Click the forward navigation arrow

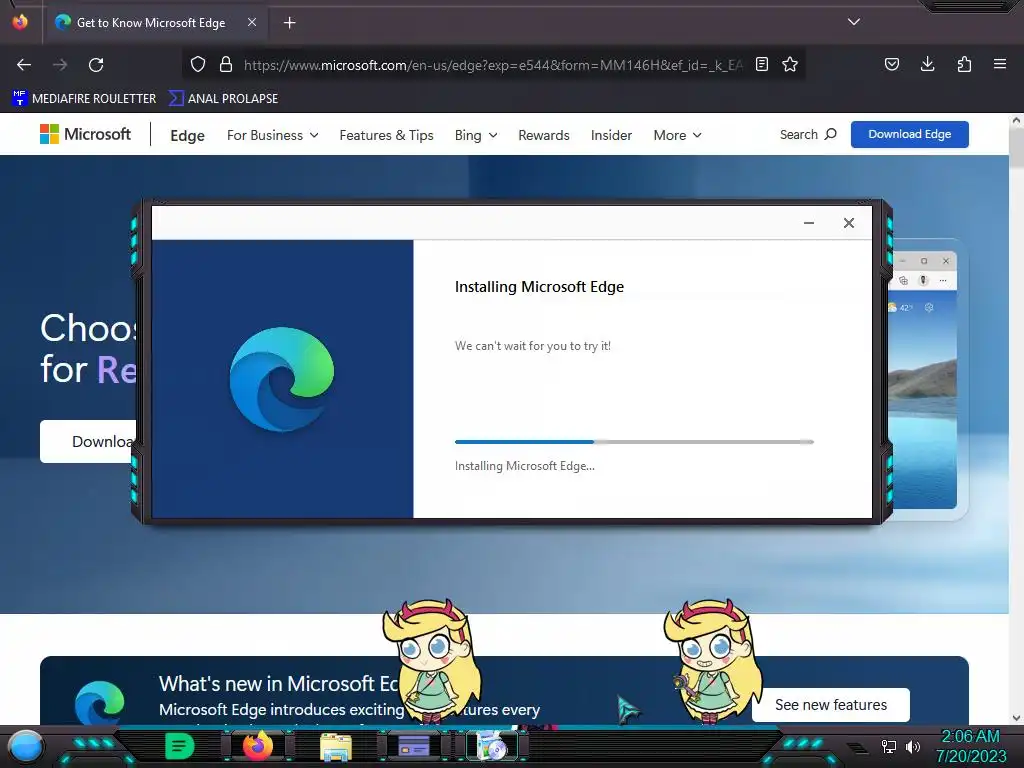click(60, 65)
